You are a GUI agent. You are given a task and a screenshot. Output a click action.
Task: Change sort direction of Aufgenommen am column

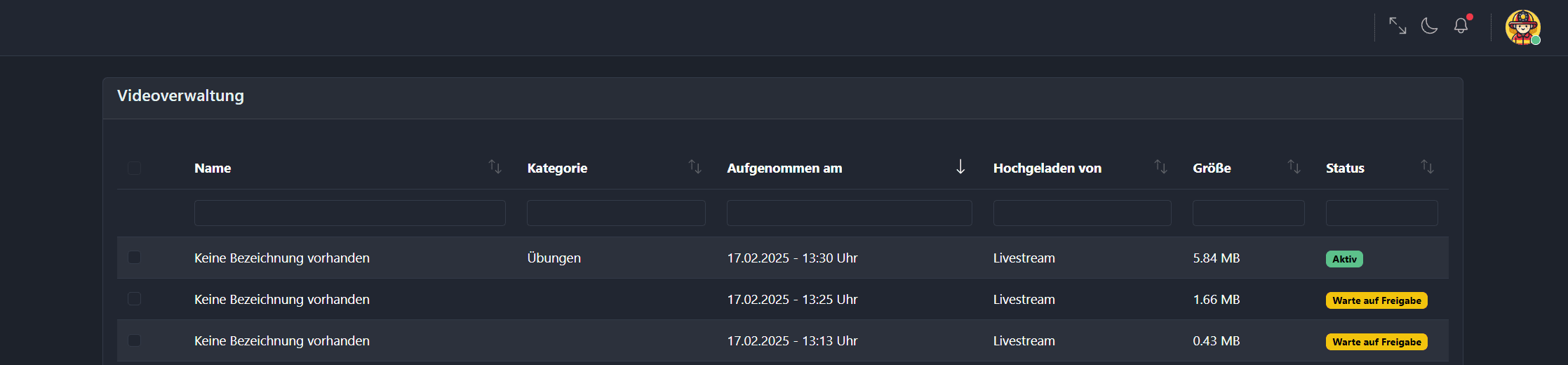tap(960, 167)
